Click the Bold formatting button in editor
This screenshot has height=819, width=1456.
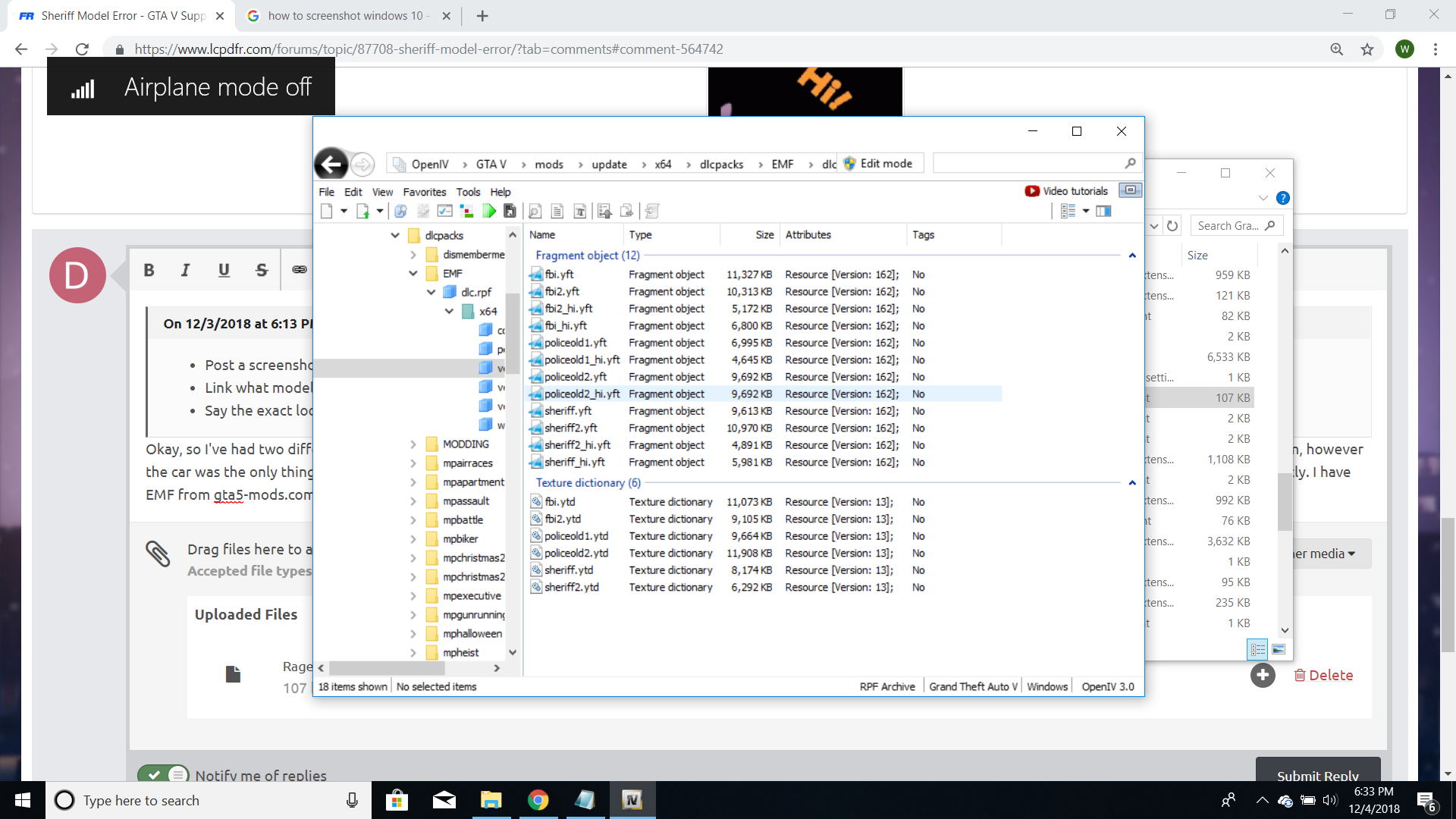pyautogui.click(x=149, y=270)
